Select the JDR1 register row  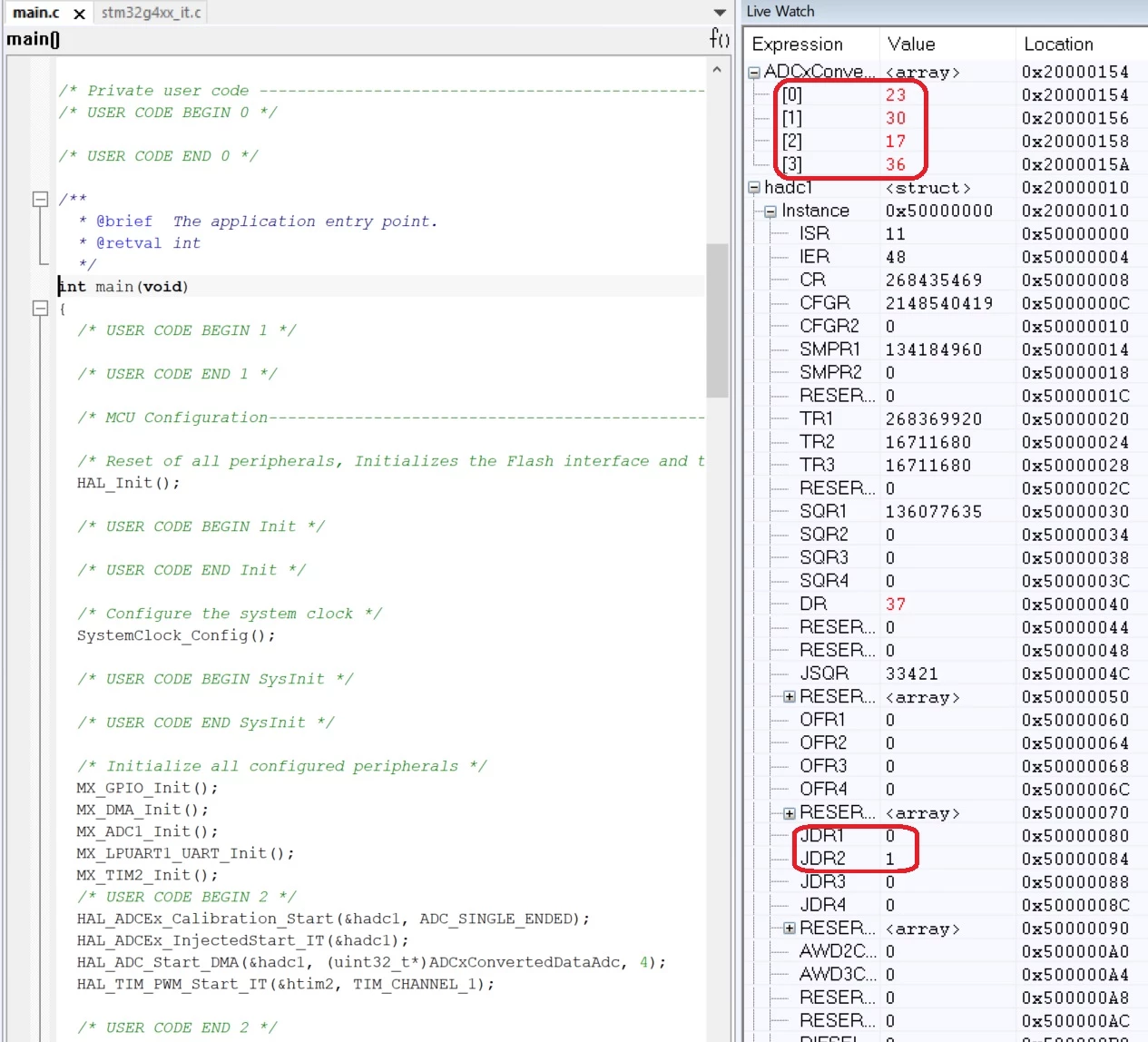[947, 836]
